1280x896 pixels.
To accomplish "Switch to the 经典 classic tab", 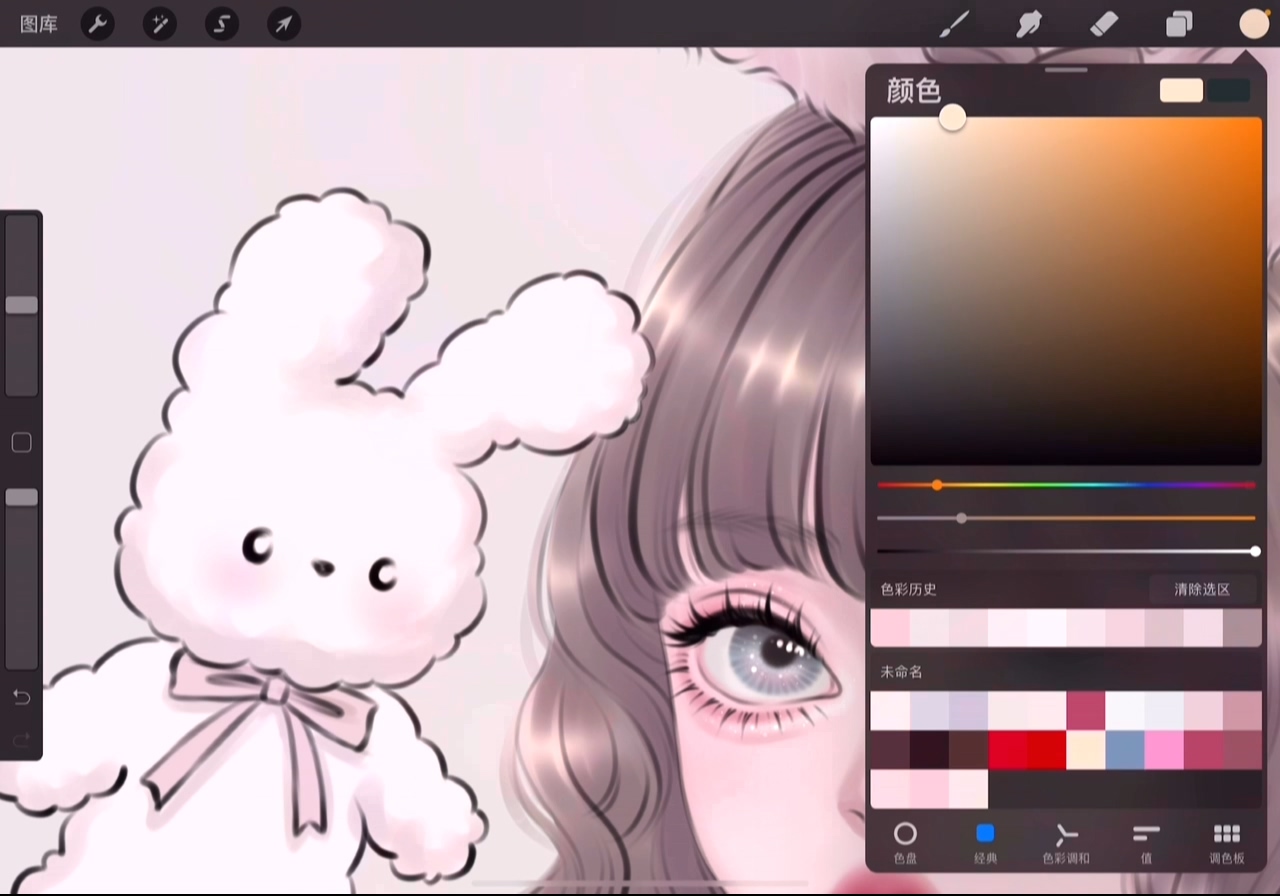I will 985,843.
